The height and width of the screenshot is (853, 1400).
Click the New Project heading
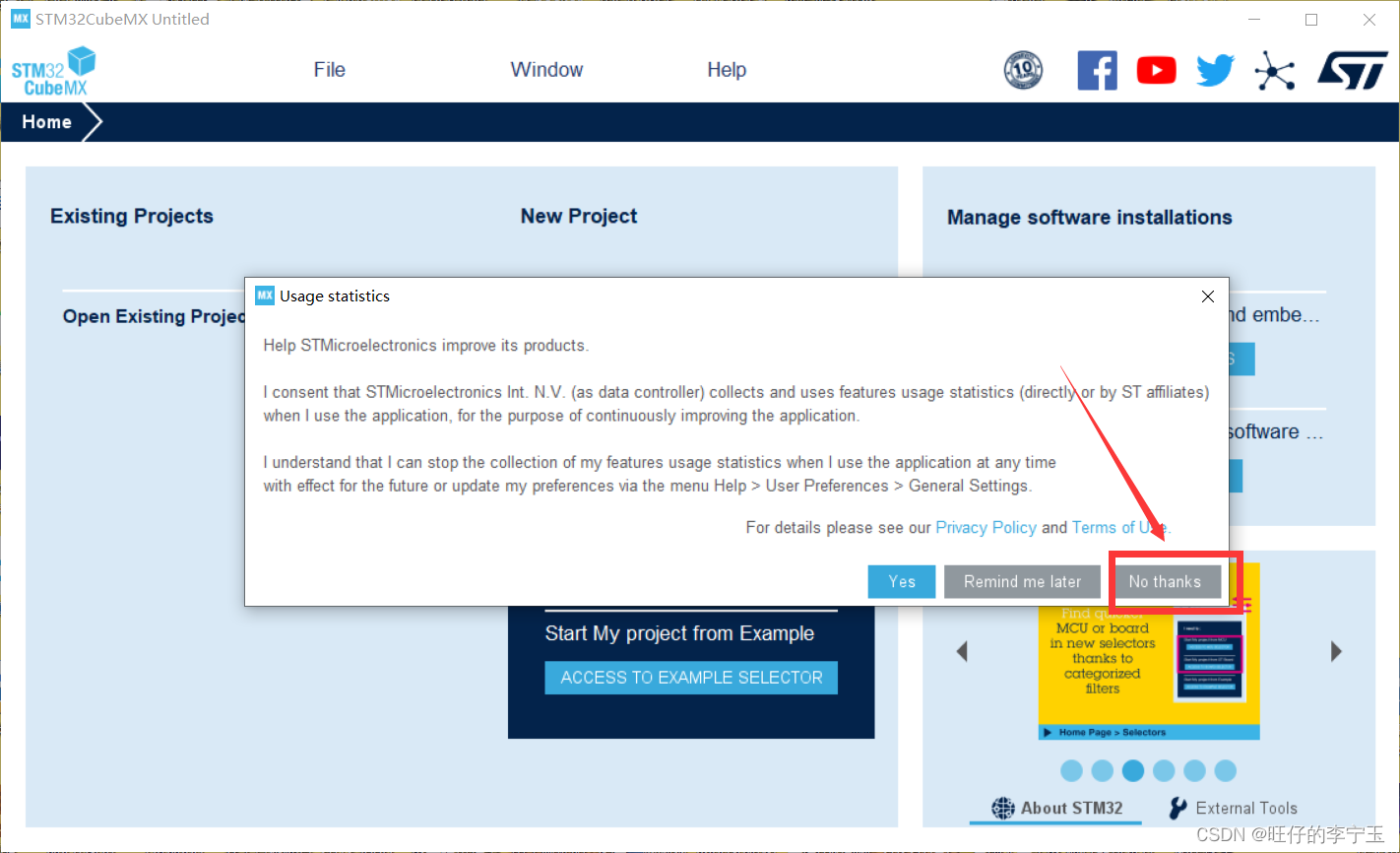[x=579, y=217]
